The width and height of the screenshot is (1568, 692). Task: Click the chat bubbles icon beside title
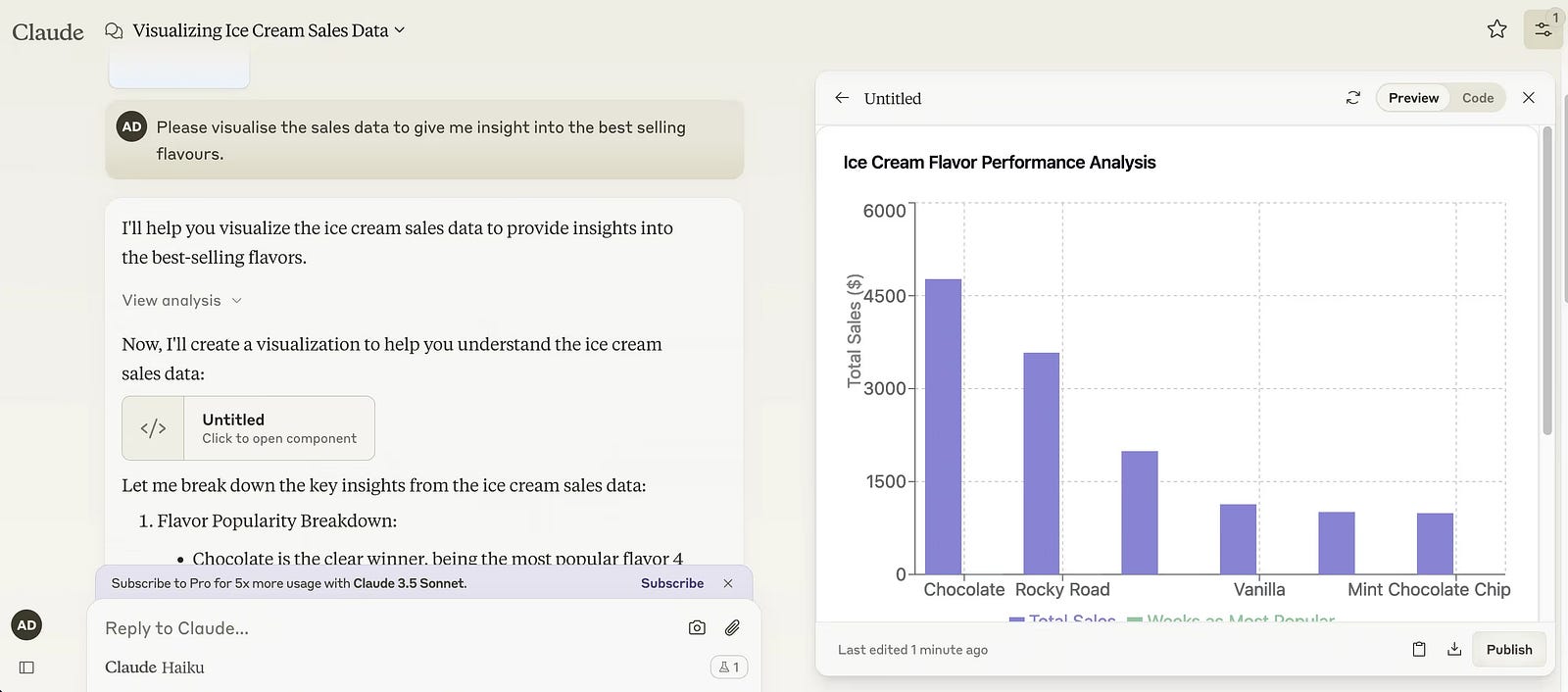coord(114,31)
